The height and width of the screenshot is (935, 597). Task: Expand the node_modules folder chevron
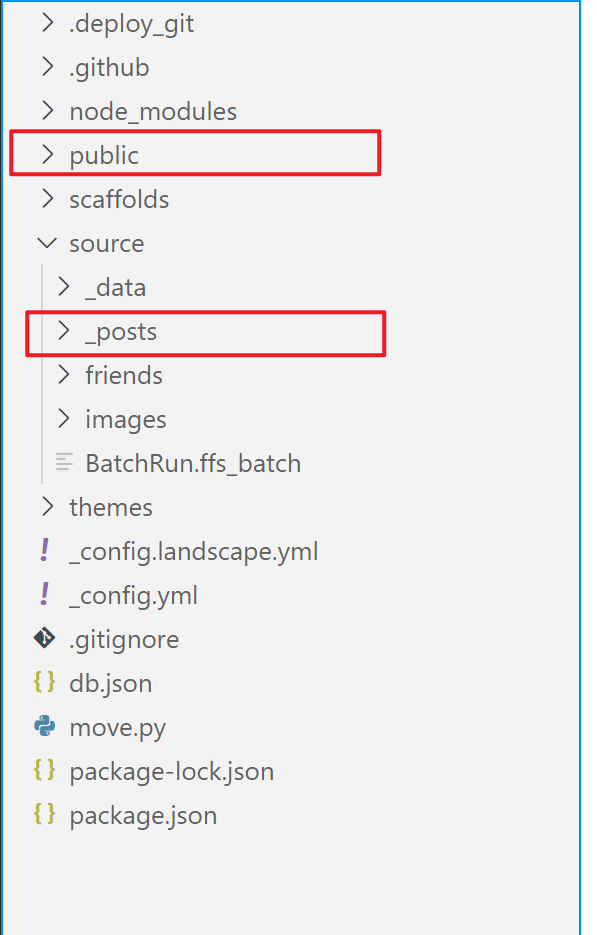pos(48,110)
